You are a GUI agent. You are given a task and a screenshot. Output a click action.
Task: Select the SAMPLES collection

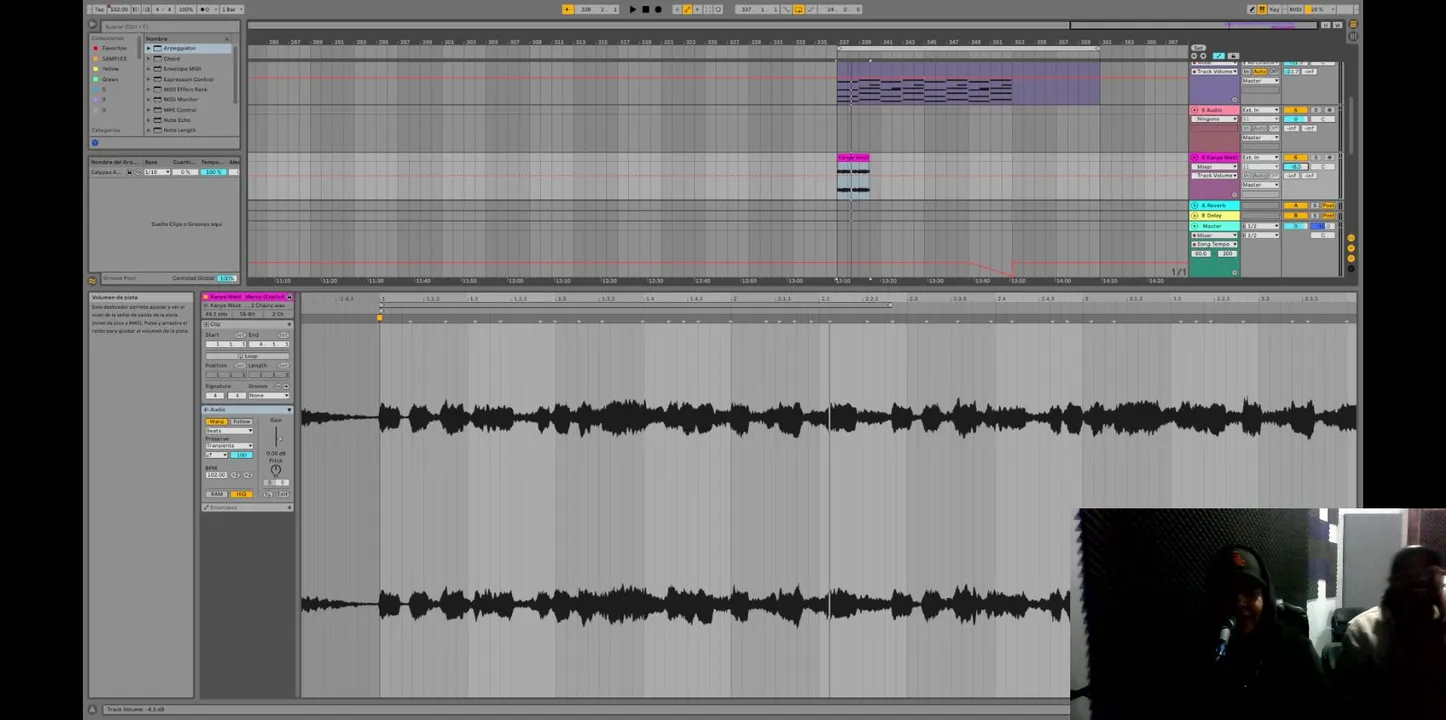[x=114, y=58]
